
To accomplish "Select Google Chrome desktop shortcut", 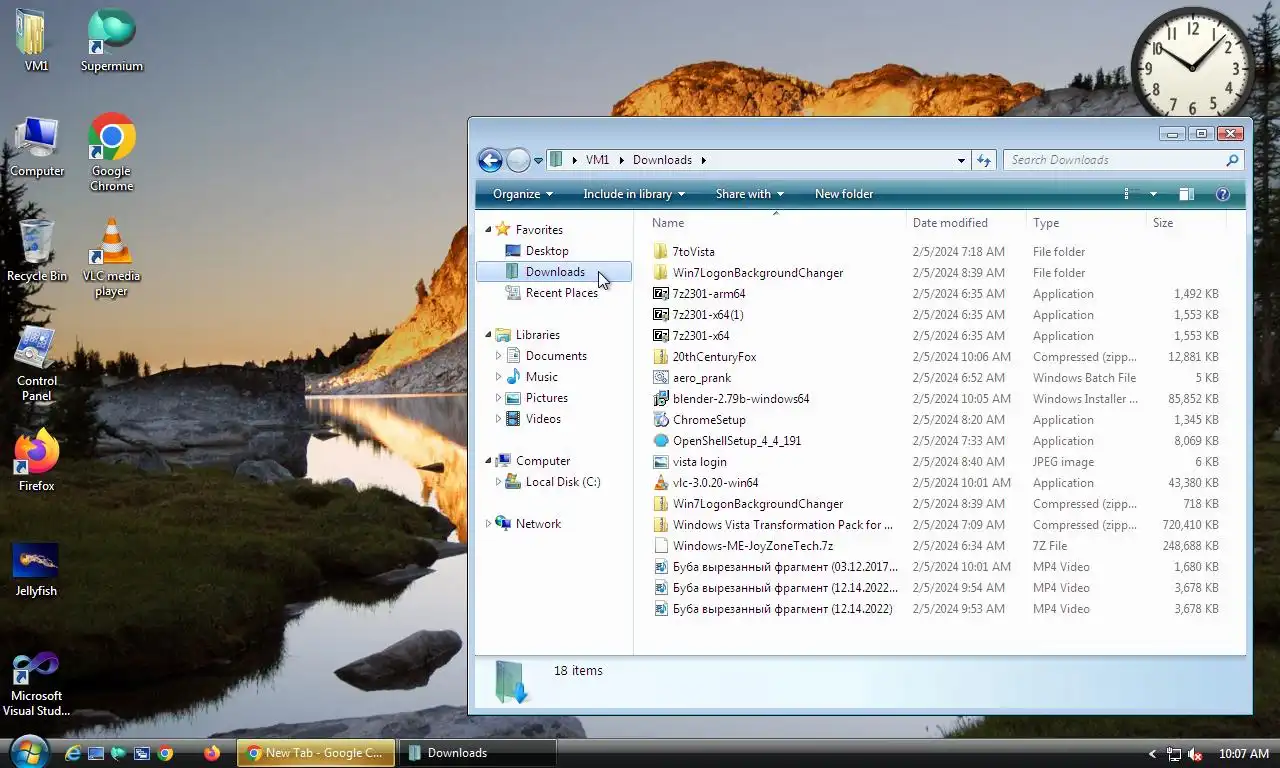I will (x=112, y=152).
